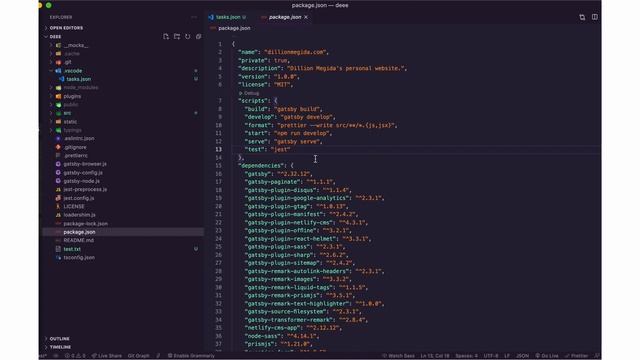
Task: Open the .eslintrc.json file
Action: point(79,139)
